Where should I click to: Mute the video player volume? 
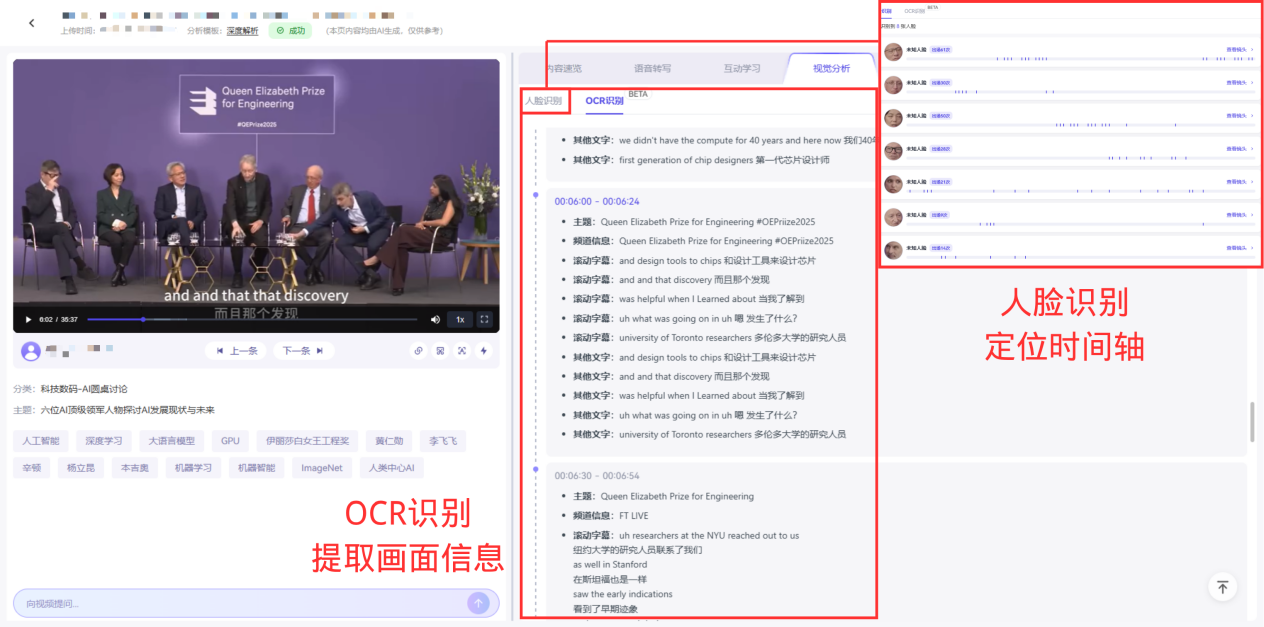pyautogui.click(x=434, y=318)
